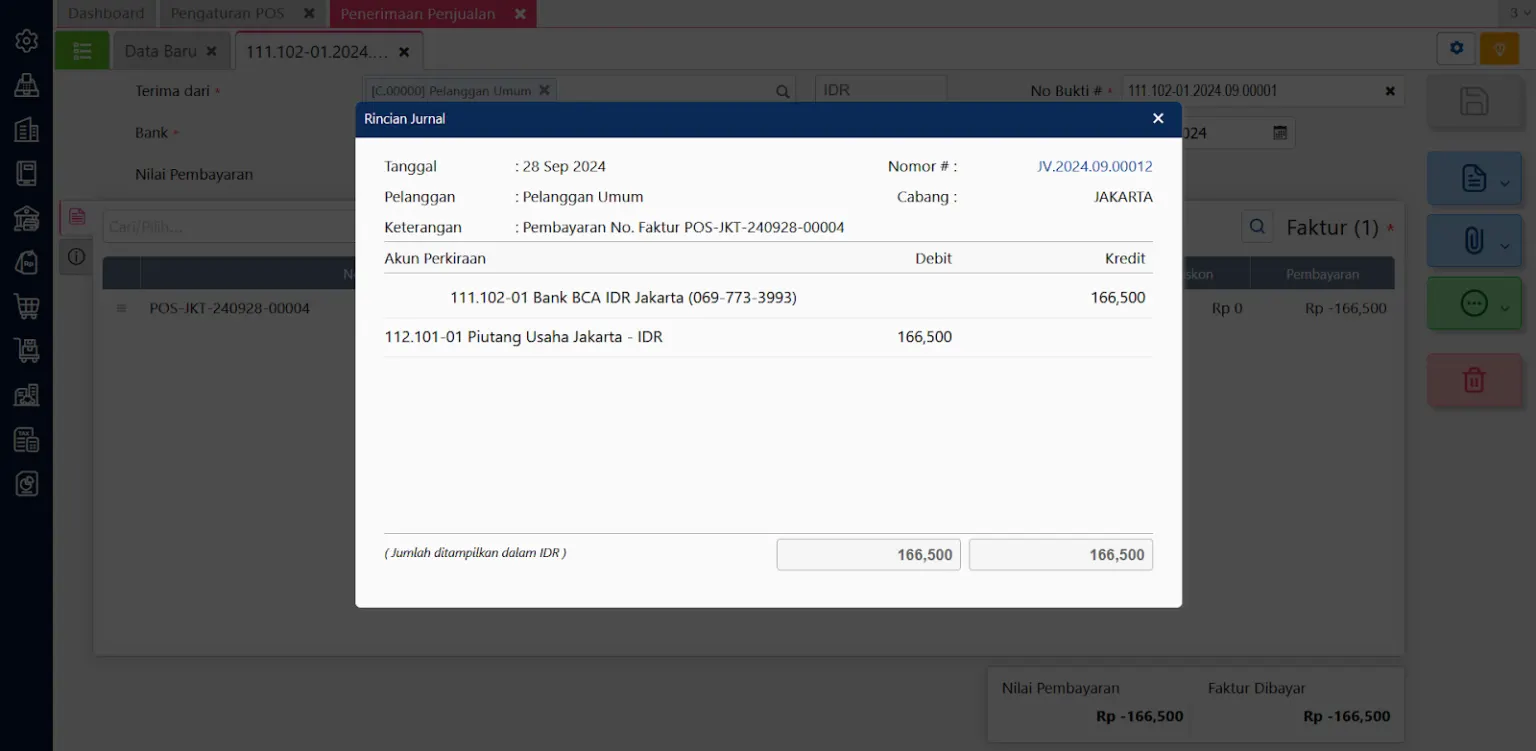Open the shopping cart purchase module icon

point(27,306)
